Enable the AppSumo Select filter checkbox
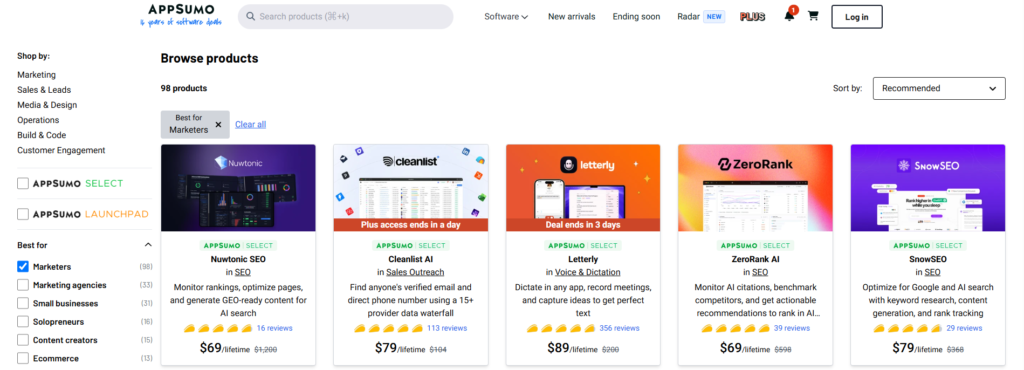The height and width of the screenshot is (370, 1024). [x=23, y=183]
